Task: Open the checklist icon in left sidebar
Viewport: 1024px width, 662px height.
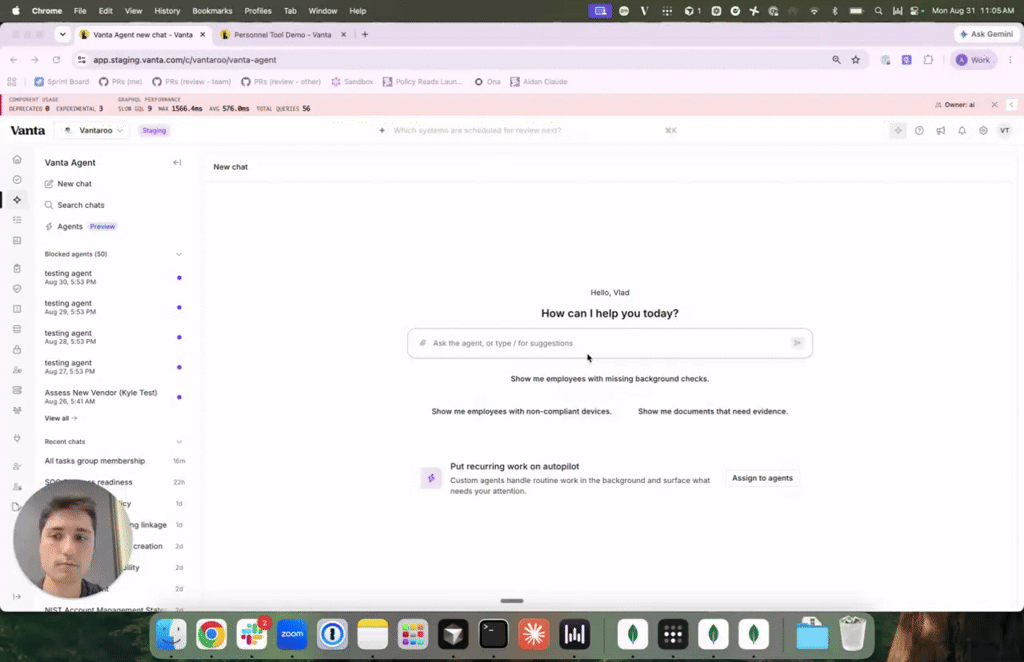Action: [x=17, y=220]
